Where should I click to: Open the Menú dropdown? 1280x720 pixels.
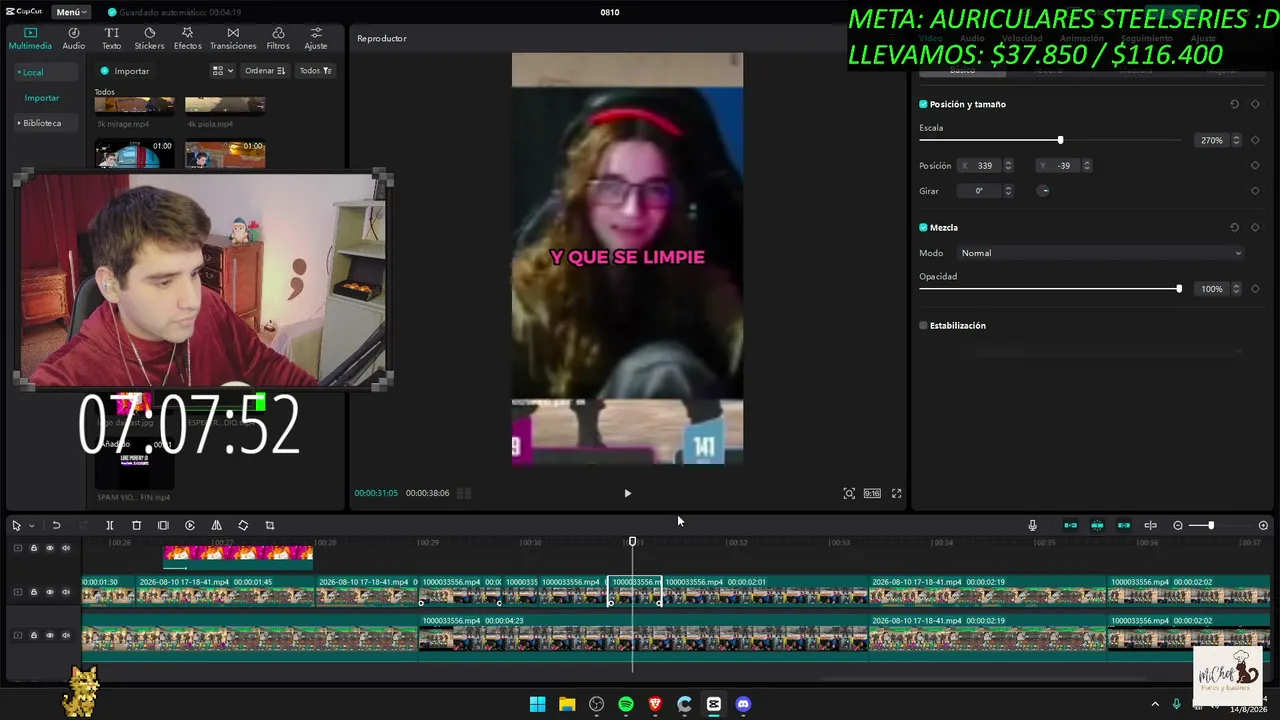70,12
